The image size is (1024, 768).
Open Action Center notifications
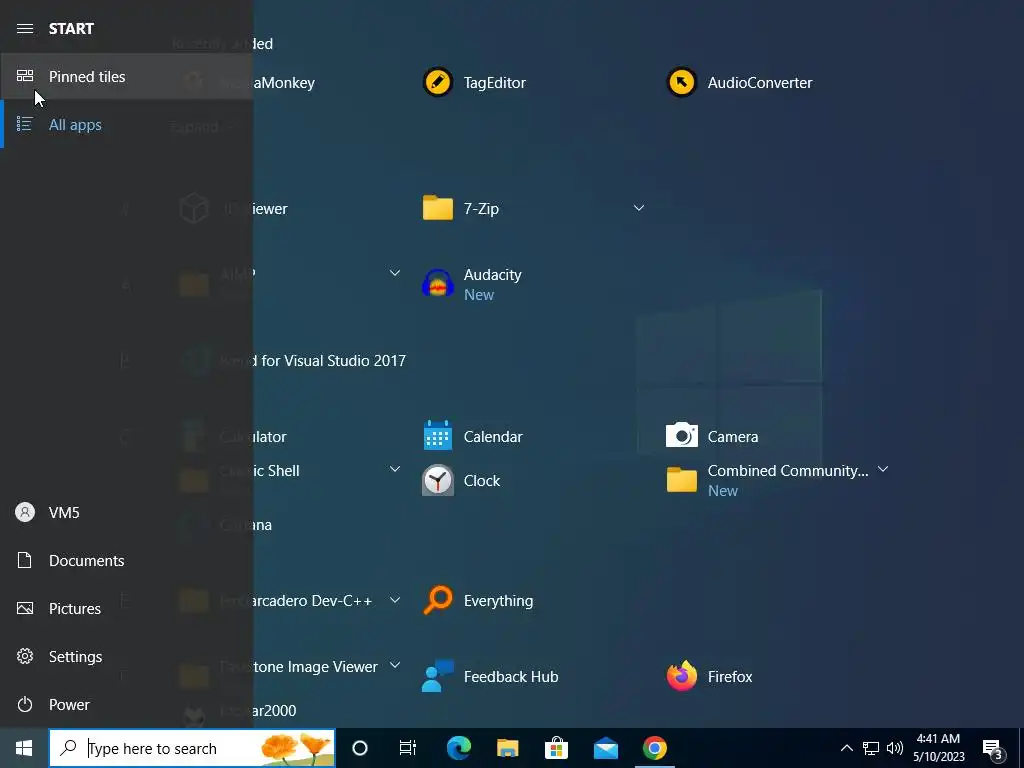click(x=993, y=748)
